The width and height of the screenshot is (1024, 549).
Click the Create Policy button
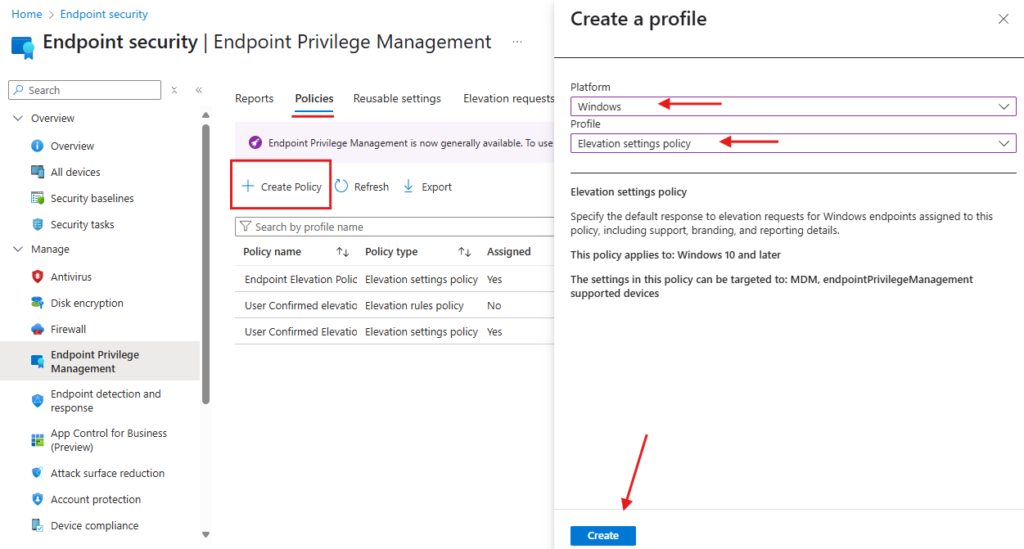(281, 186)
